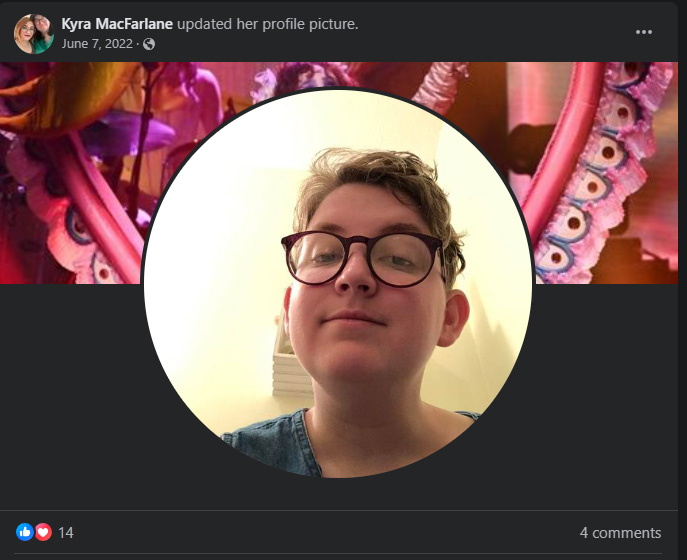The image size is (687, 560).
Task: Open the large circular profile picture
Action: (x=338, y=284)
